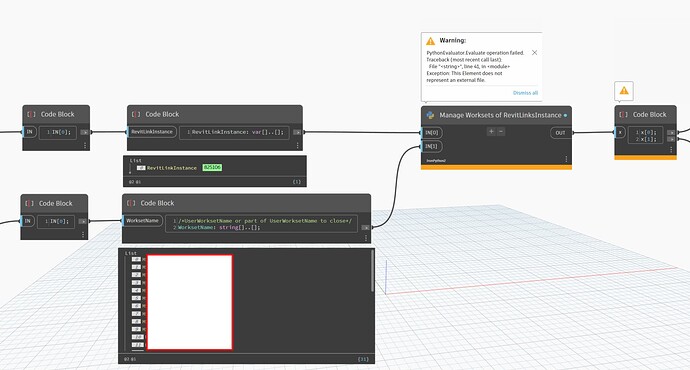Select IN port on Code Block feeding RevitLinkInstance
This screenshot has height=370, width=690.
[30, 132]
